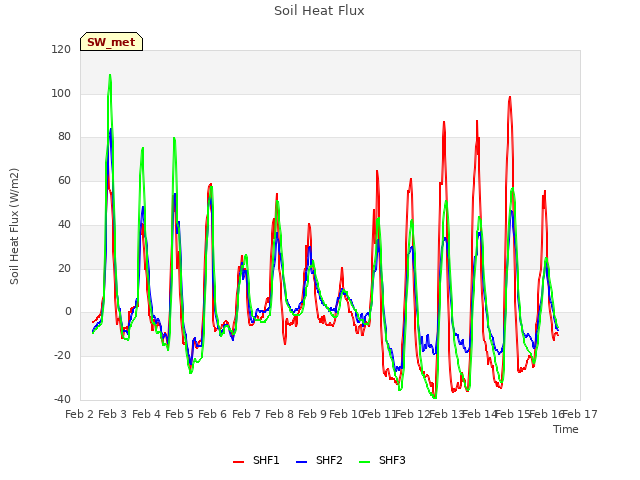Click the red SHF1 peak near 98 on Feb 15
The height and width of the screenshot is (480, 640).
point(510,97)
